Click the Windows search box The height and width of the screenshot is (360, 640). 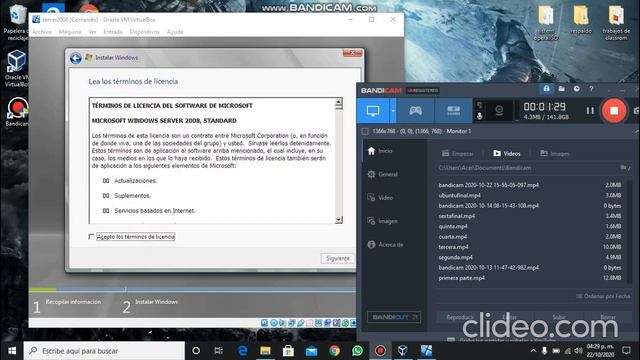tap(104, 351)
